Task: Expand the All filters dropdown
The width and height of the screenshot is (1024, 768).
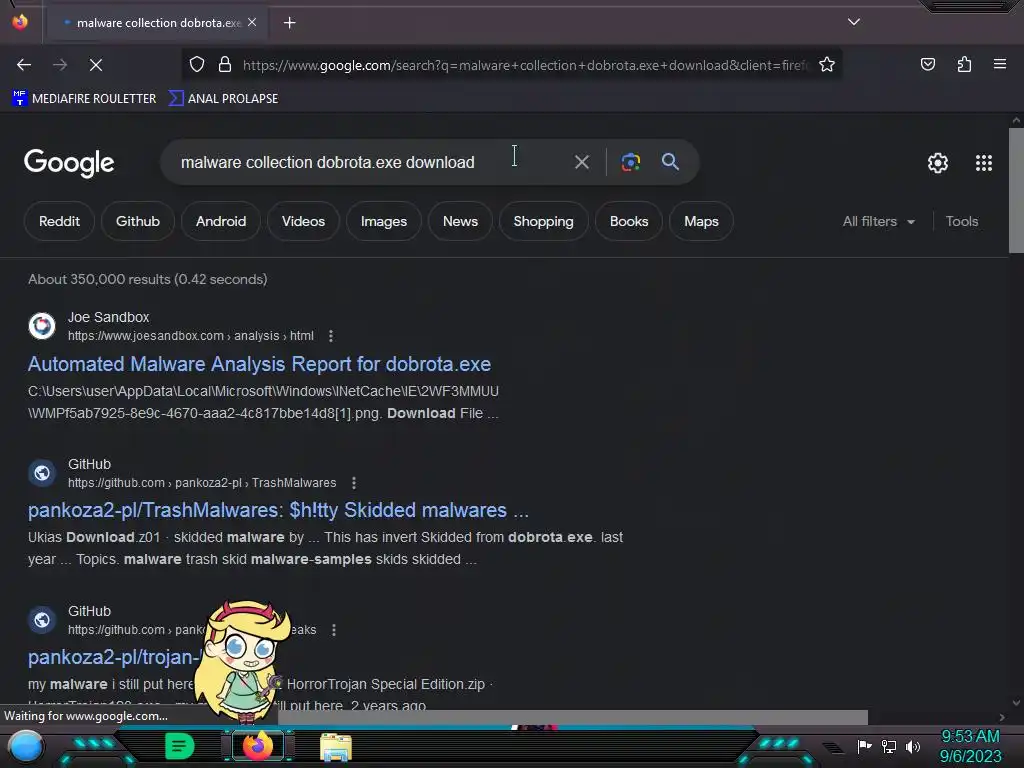Action: point(878,221)
